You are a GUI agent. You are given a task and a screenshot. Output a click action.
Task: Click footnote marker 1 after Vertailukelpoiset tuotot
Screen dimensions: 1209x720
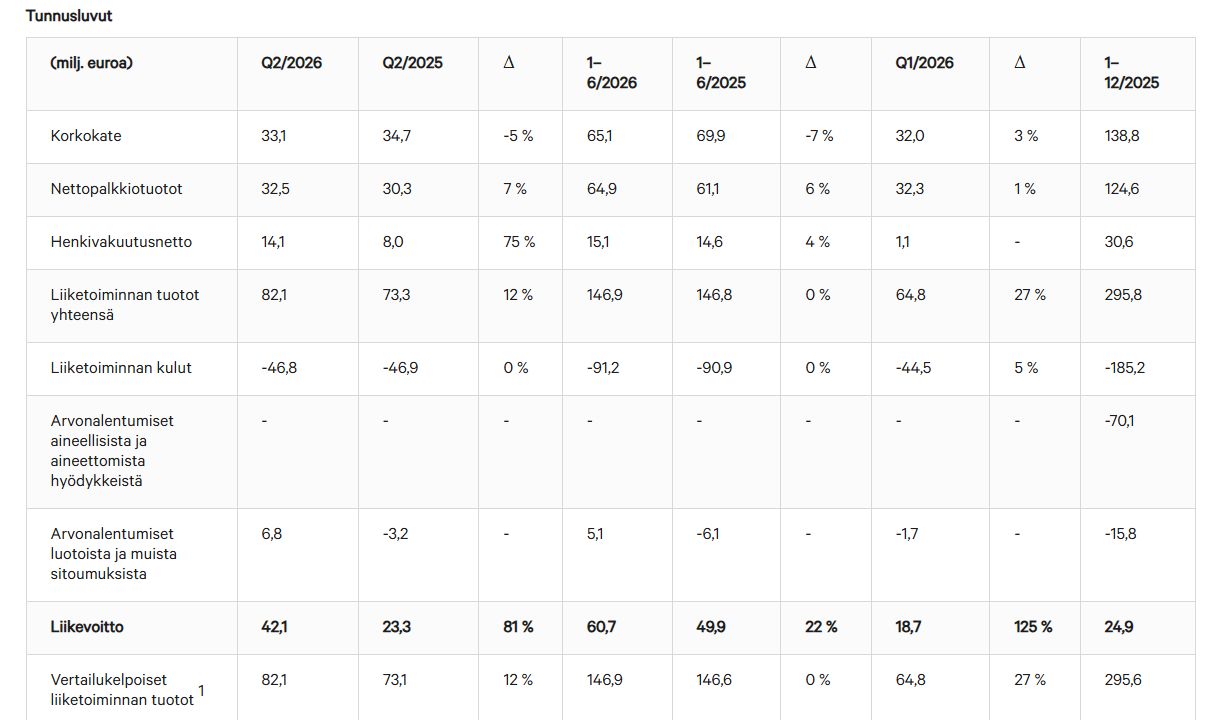tap(201, 690)
